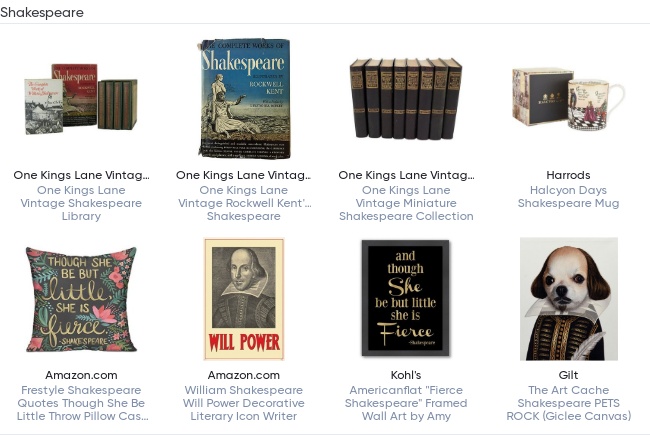650x435 pixels.
Task: Click the Shakespeare section heading
Action: (42, 13)
